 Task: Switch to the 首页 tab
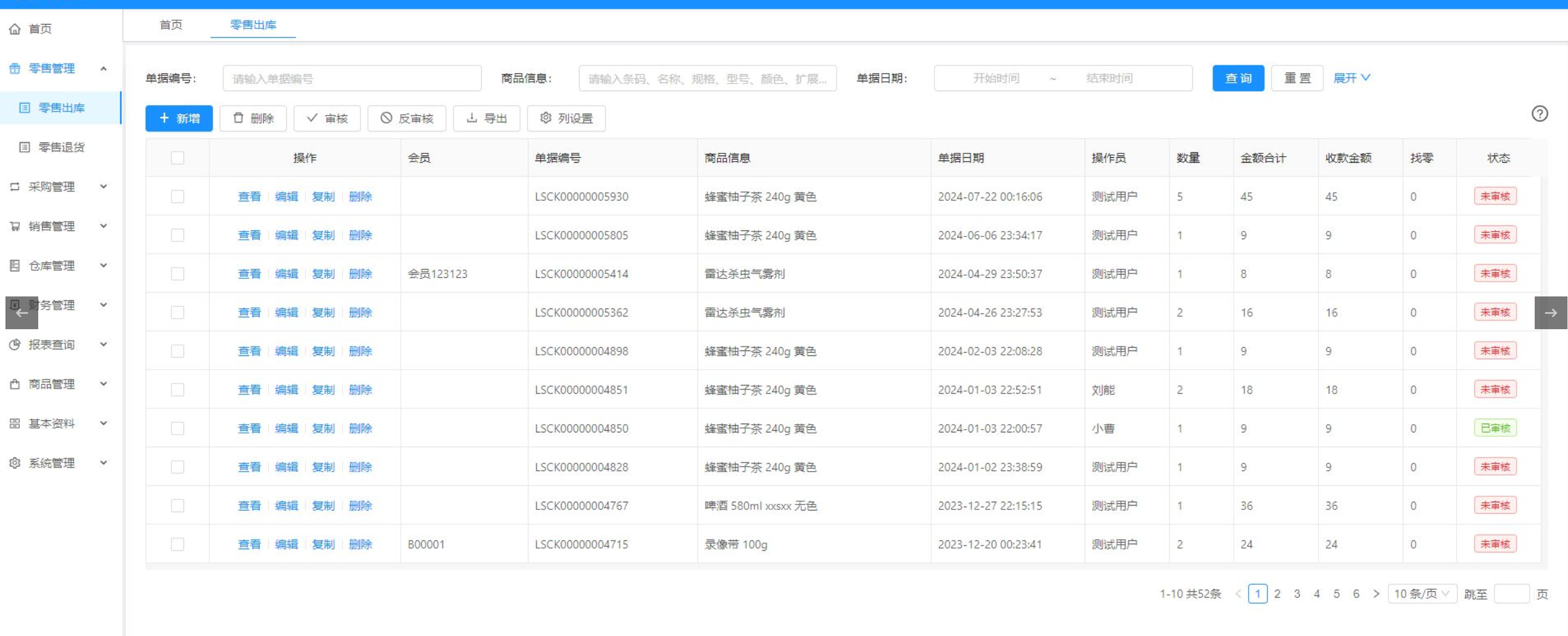[x=171, y=25]
